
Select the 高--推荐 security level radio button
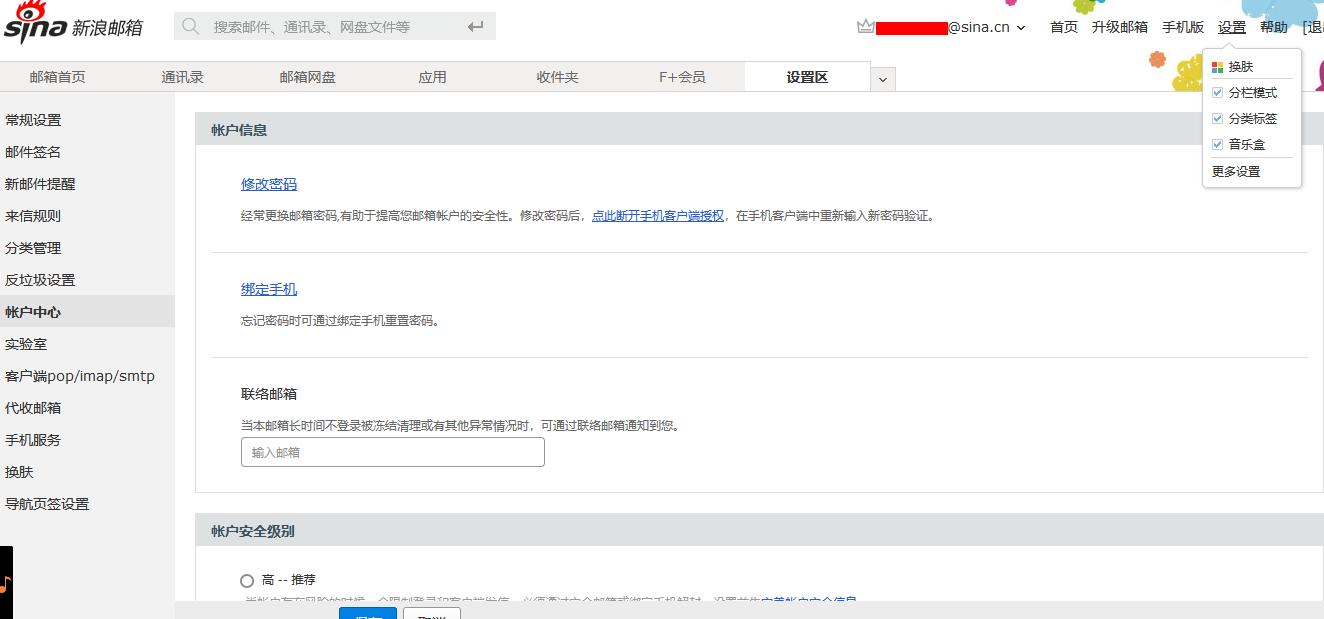pos(246,580)
